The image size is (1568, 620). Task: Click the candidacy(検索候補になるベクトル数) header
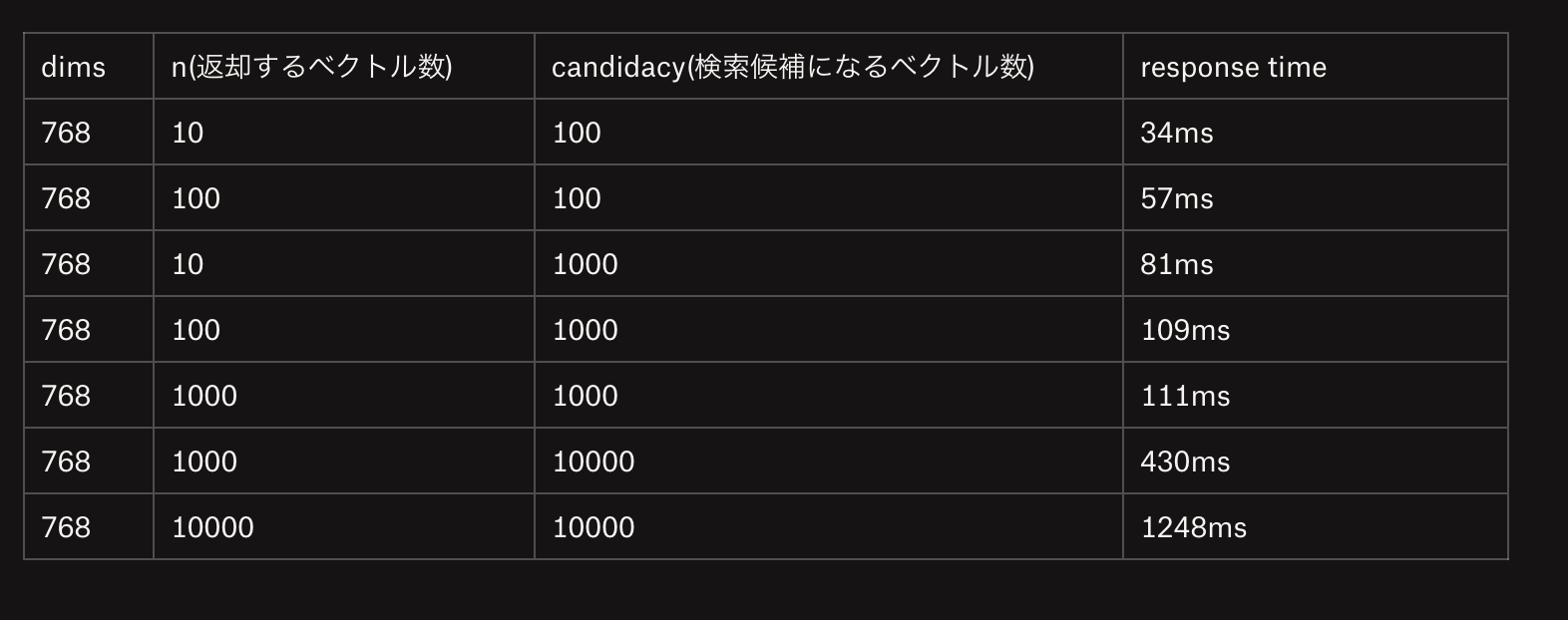pyautogui.click(x=829, y=67)
